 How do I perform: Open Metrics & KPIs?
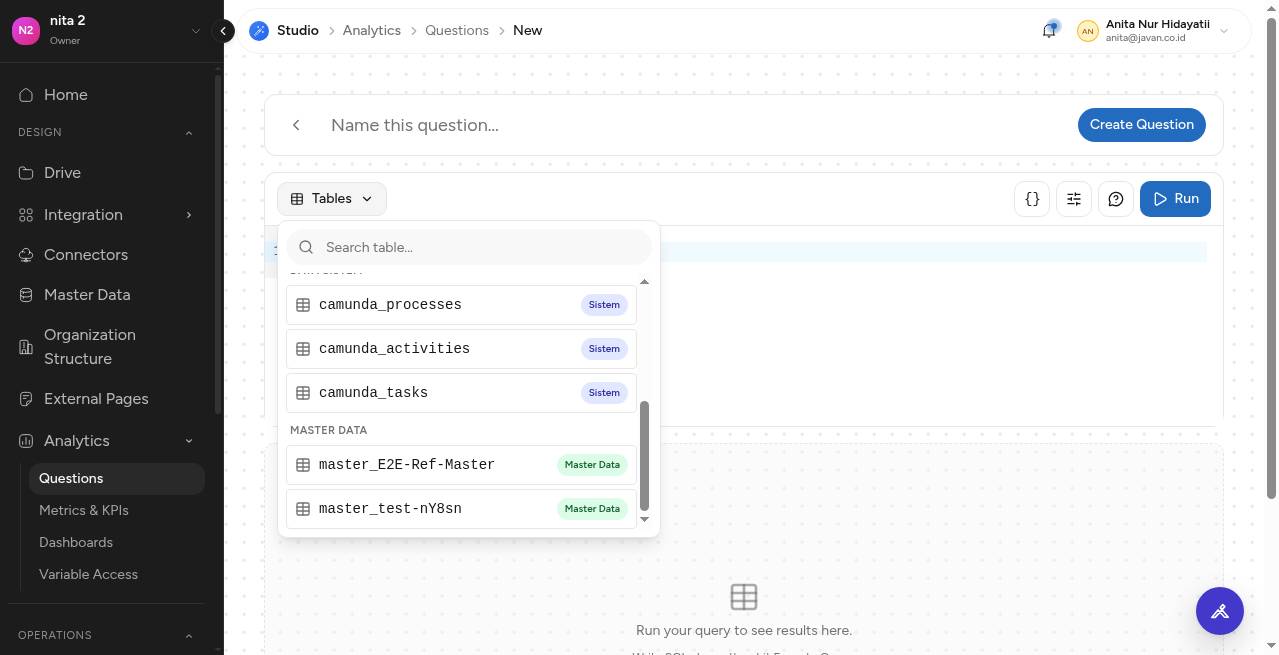pos(84,511)
